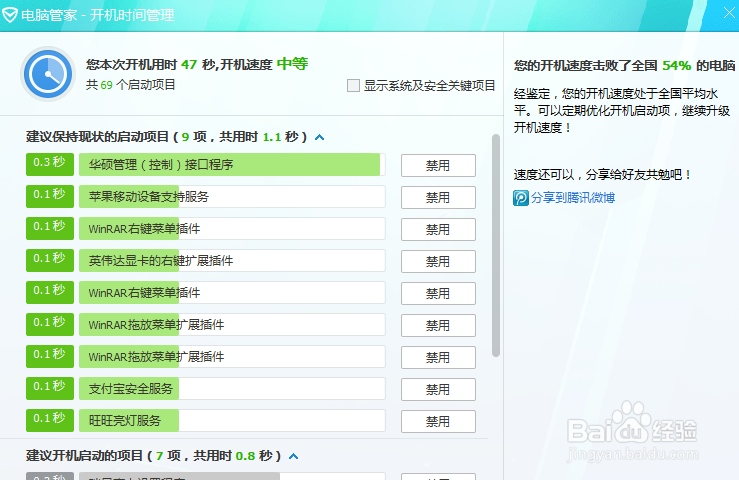Image resolution: width=739 pixels, height=480 pixels.
Task: Select the 苹果移动设备支持服务 row
Action: pos(232,197)
